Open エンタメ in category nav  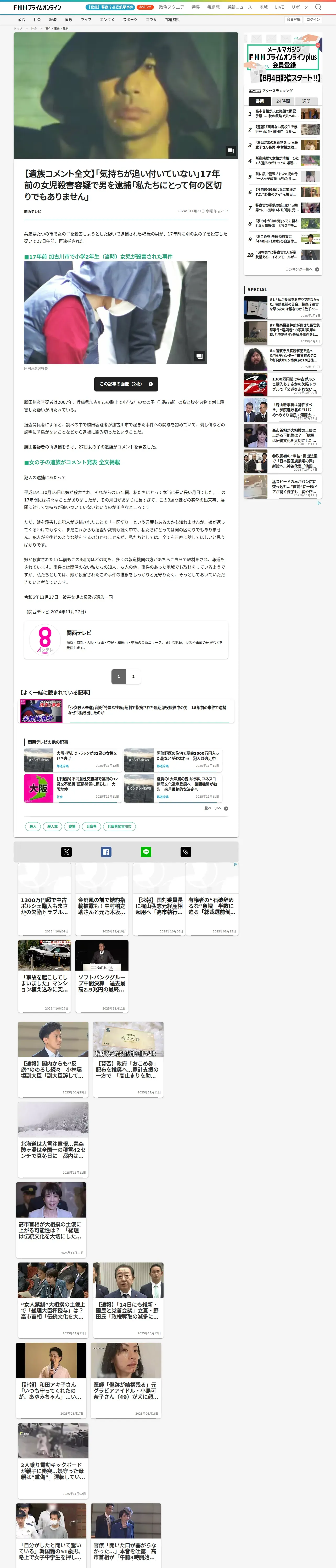coord(107,20)
